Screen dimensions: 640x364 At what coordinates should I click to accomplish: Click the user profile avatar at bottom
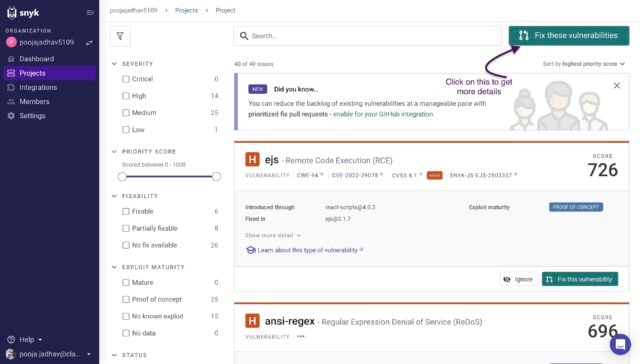click(x=11, y=354)
